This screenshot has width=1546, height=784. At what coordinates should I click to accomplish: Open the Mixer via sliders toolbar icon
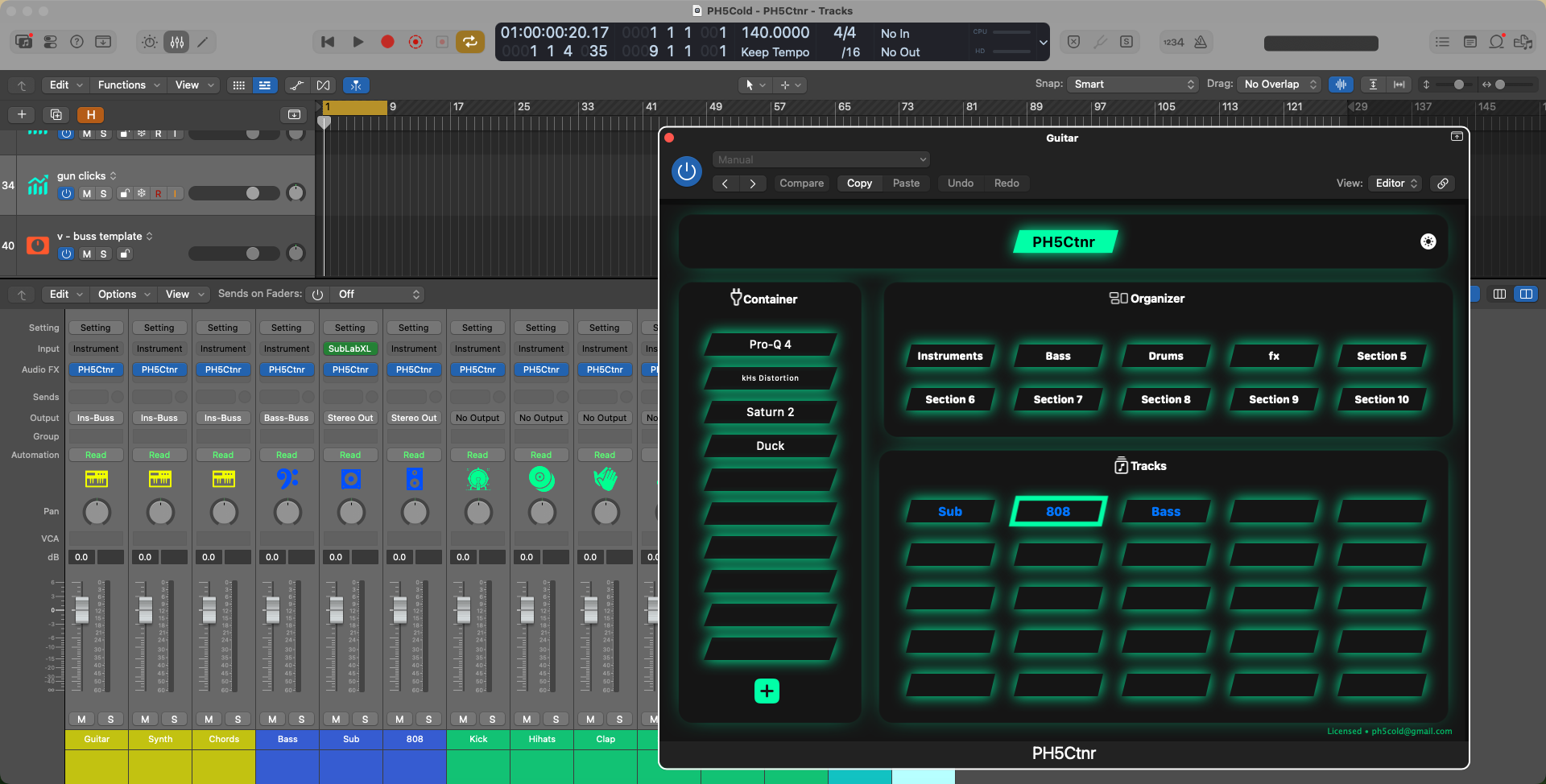pyautogui.click(x=177, y=42)
